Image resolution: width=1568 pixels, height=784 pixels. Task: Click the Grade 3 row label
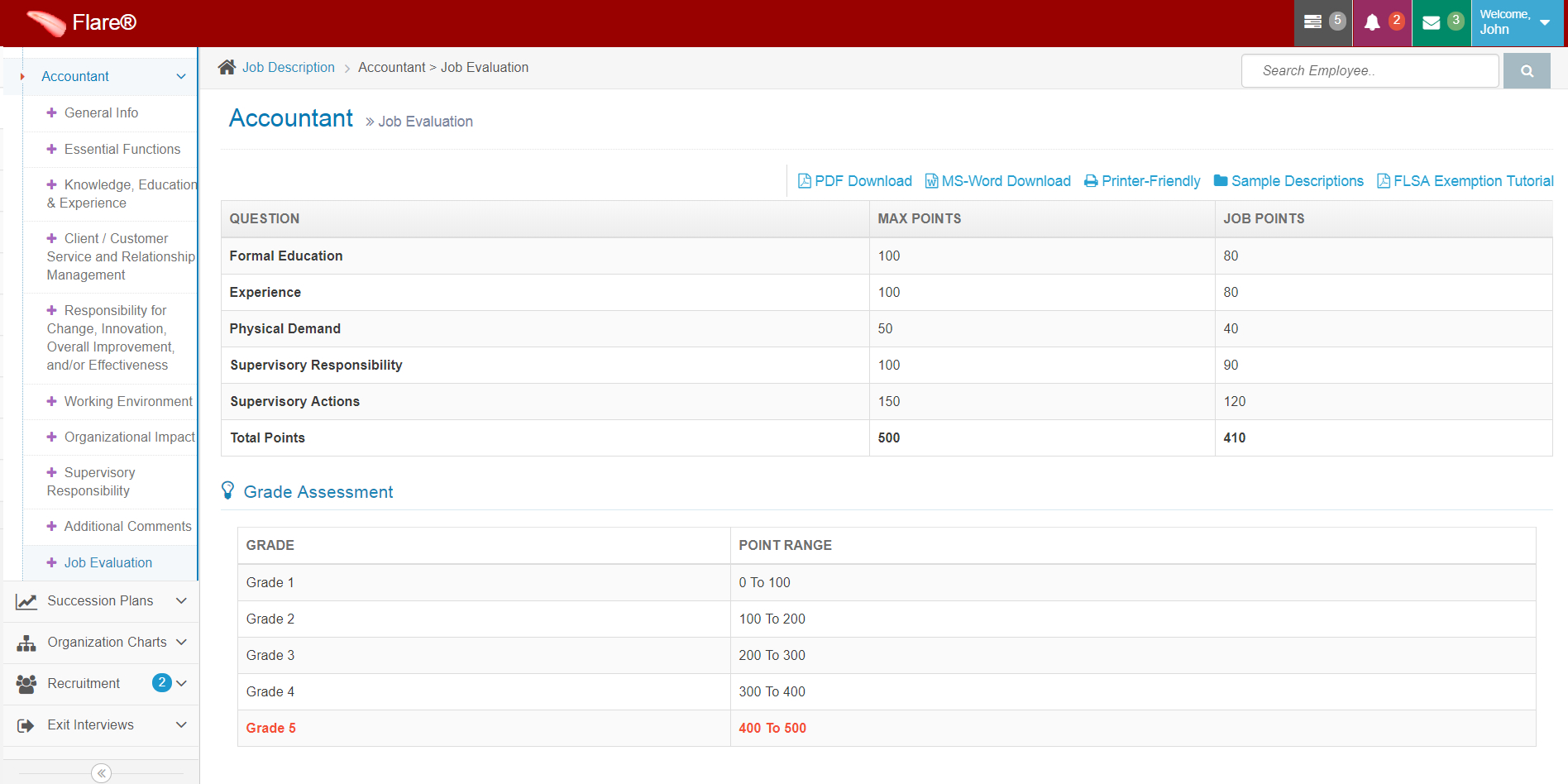coord(270,656)
